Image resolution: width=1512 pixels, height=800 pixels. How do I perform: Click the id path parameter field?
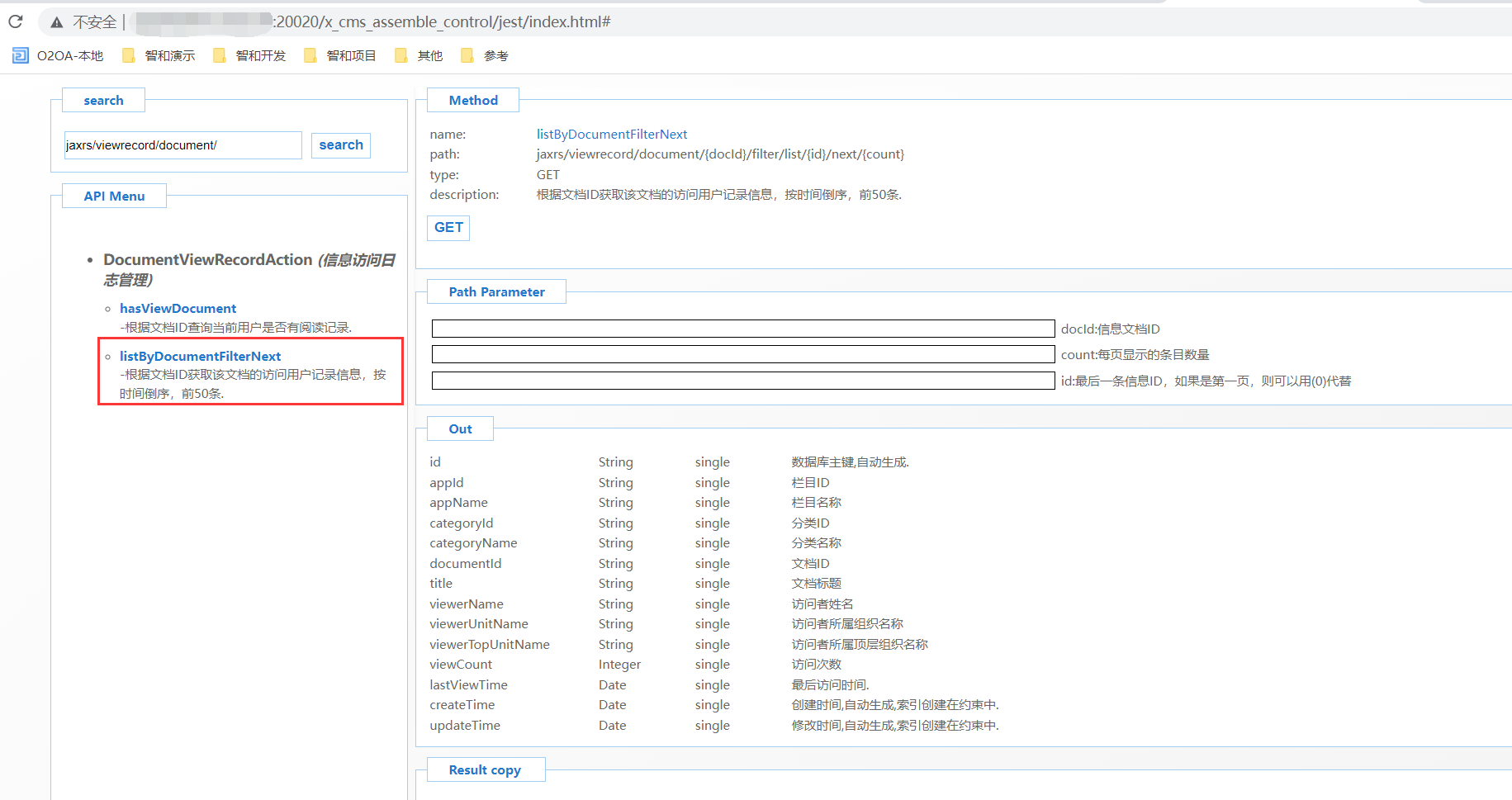pos(742,381)
